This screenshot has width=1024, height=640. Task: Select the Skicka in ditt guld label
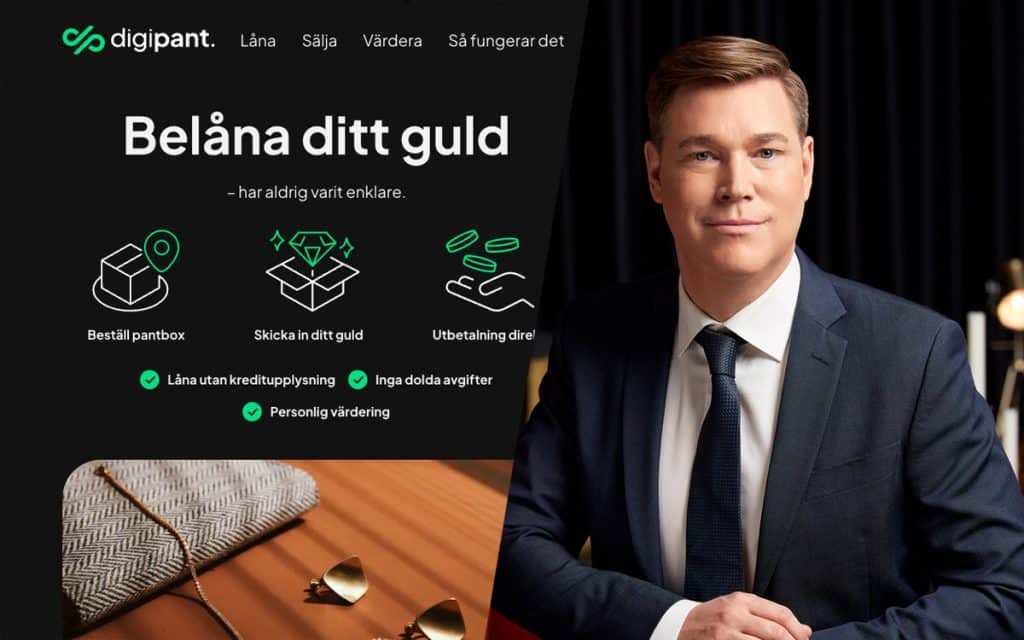pos(308,335)
